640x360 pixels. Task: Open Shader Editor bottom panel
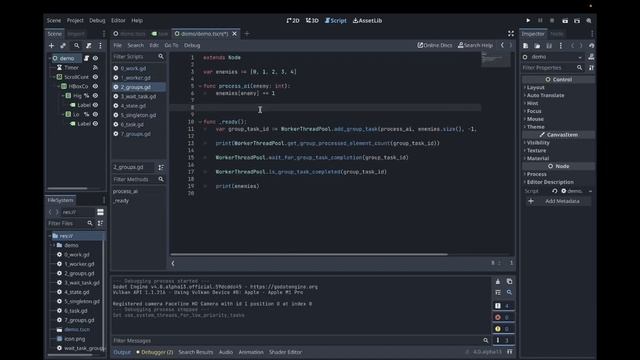point(285,352)
